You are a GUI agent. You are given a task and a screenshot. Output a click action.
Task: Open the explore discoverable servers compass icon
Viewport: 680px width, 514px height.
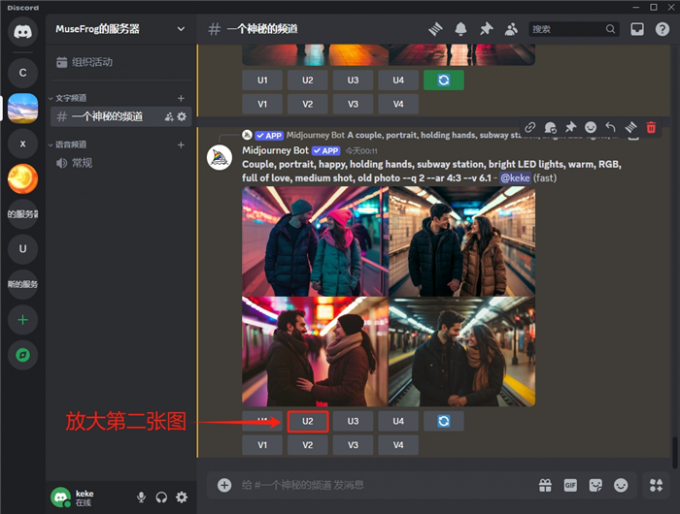click(x=23, y=355)
